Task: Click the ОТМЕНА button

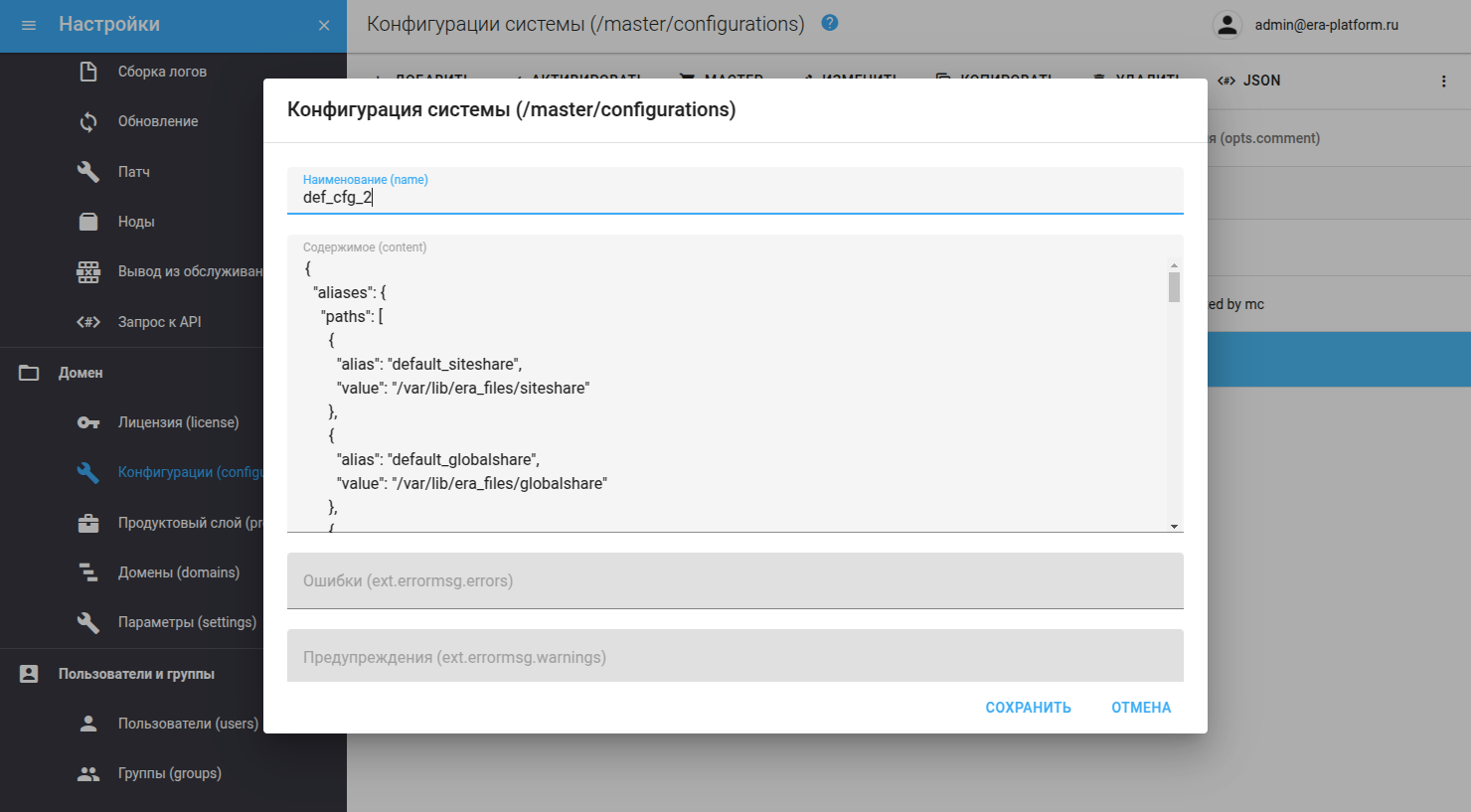Action: coord(1140,707)
